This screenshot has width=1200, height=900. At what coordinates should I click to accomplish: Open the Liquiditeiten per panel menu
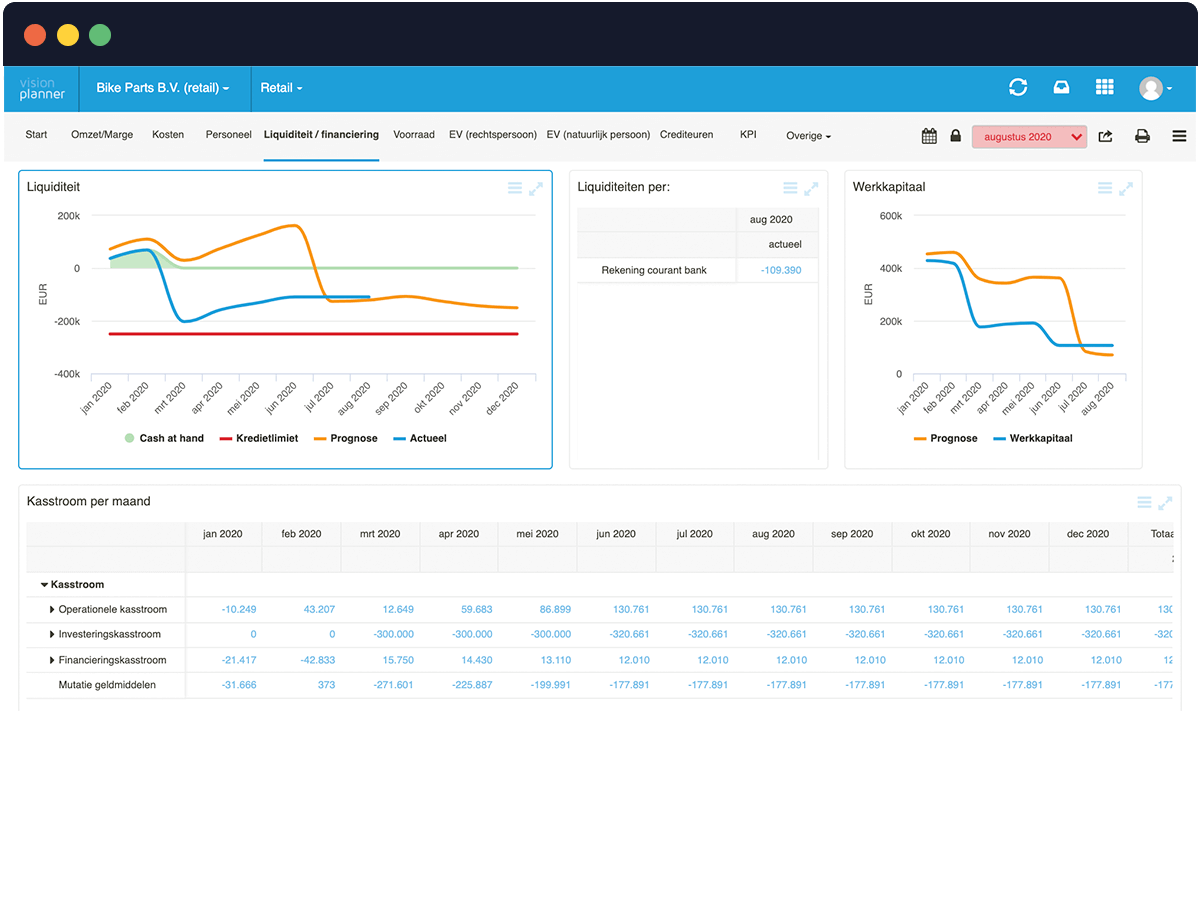click(x=790, y=188)
